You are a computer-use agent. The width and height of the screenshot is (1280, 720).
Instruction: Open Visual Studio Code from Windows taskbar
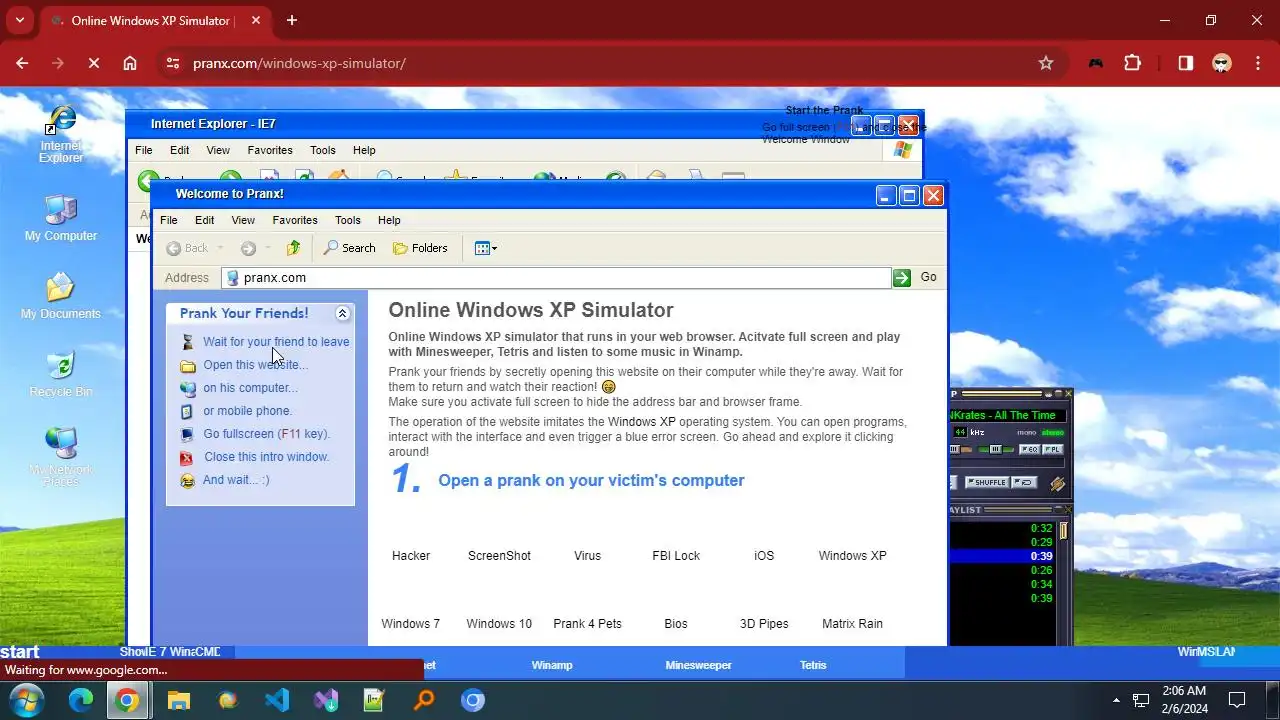tap(277, 700)
